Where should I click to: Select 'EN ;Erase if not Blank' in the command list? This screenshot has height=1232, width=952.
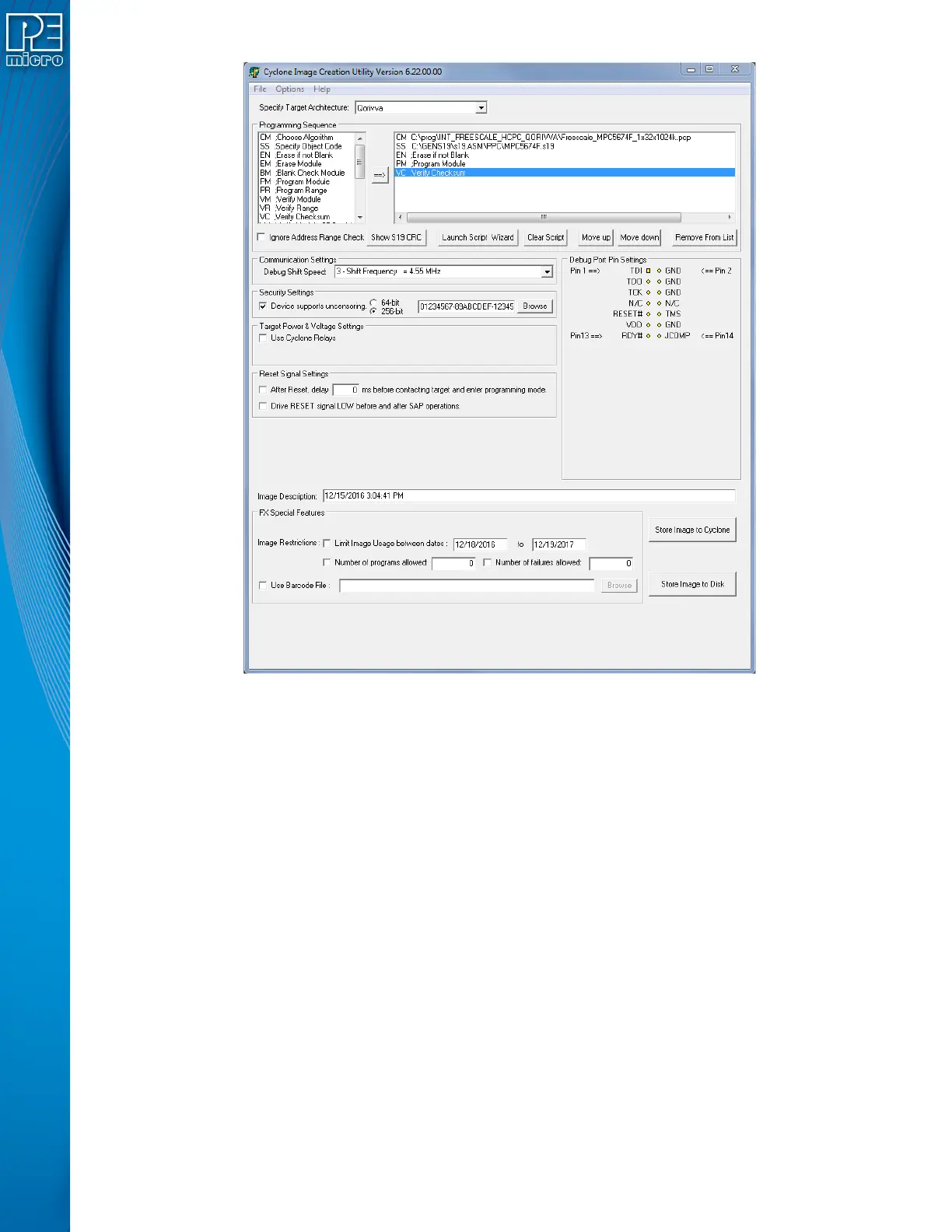click(306, 156)
